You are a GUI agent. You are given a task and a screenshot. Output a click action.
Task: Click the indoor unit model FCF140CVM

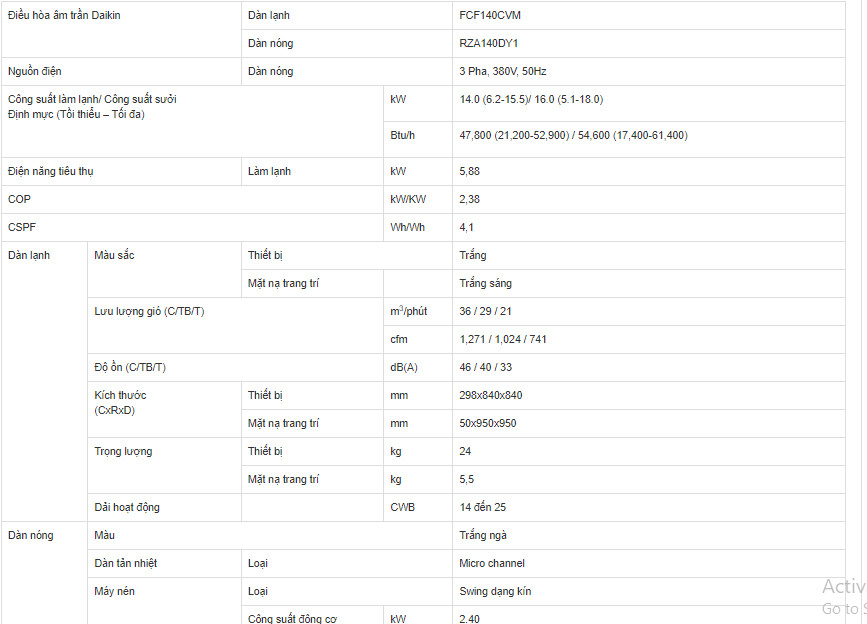click(489, 15)
